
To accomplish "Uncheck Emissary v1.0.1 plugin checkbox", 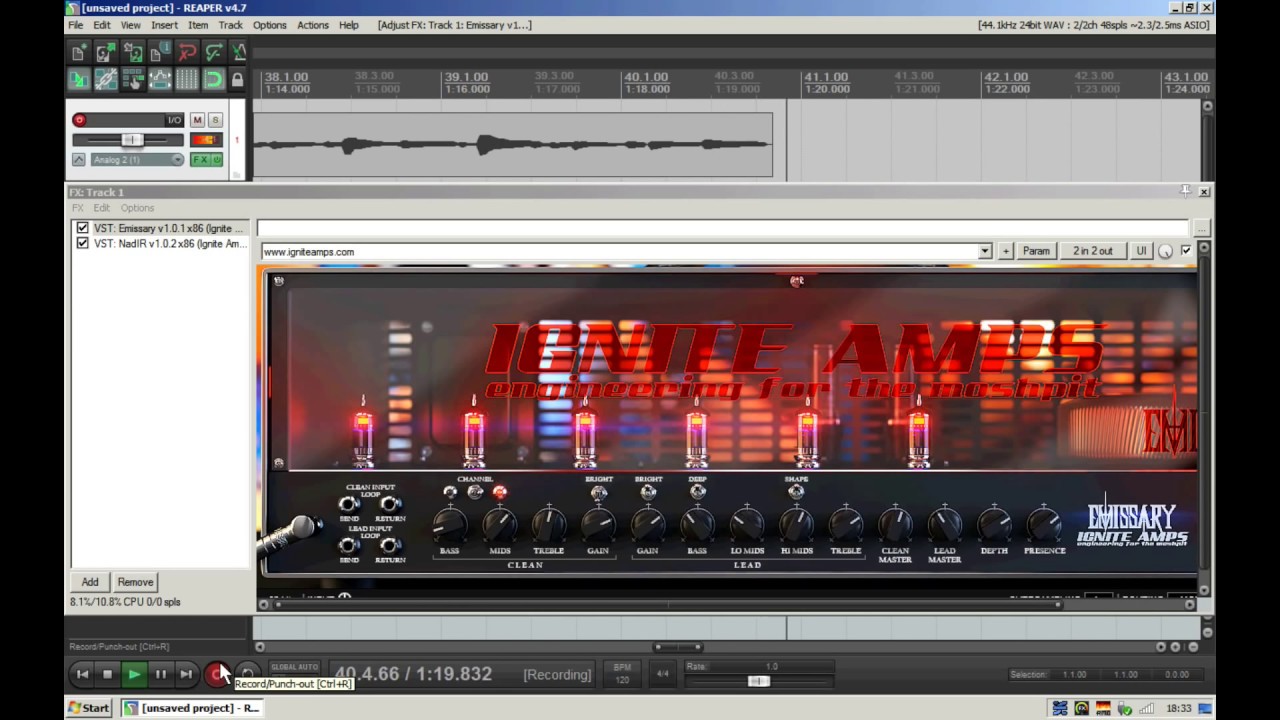I will click(83, 228).
